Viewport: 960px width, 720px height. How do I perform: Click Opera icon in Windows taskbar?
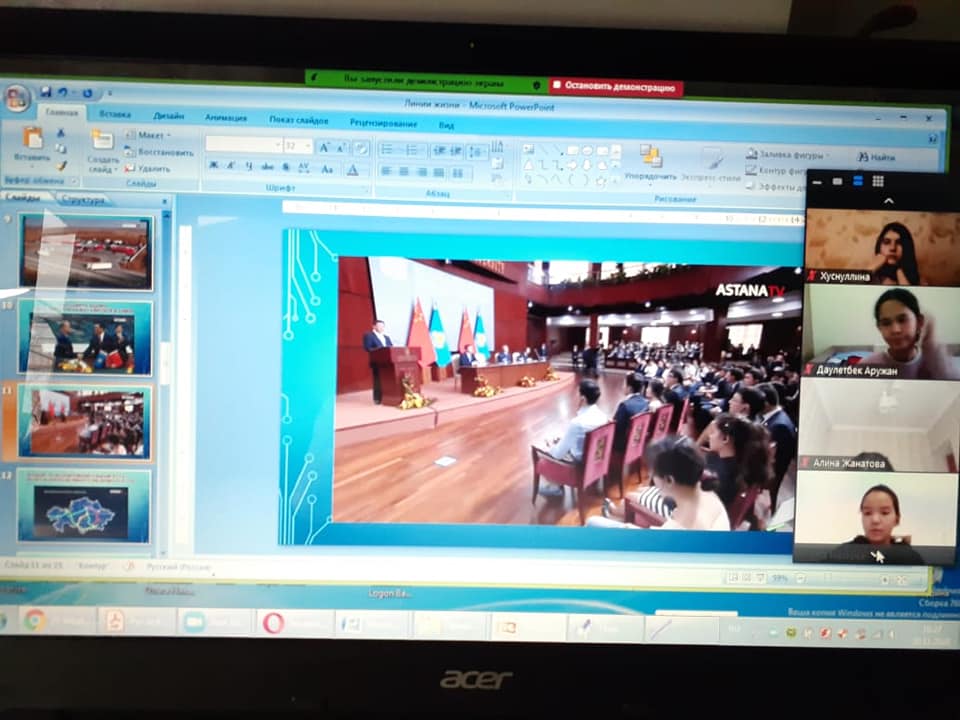coord(273,623)
